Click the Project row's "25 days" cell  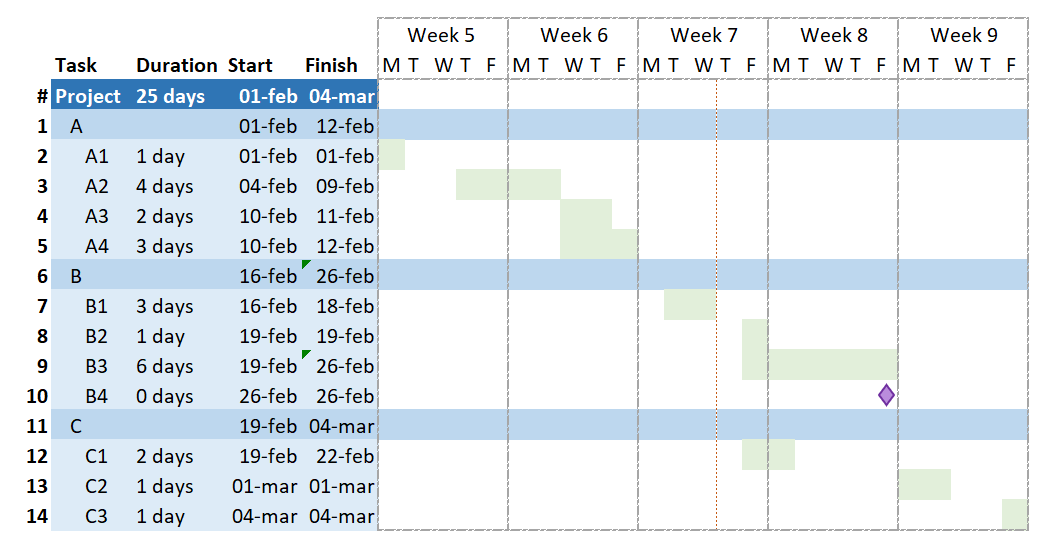pyautogui.click(x=171, y=96)
